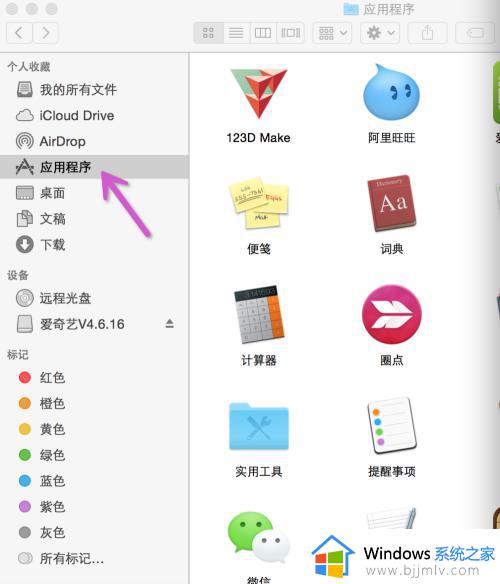
Task: Click the 个人收藏 section header
Action: coord(29,67)
